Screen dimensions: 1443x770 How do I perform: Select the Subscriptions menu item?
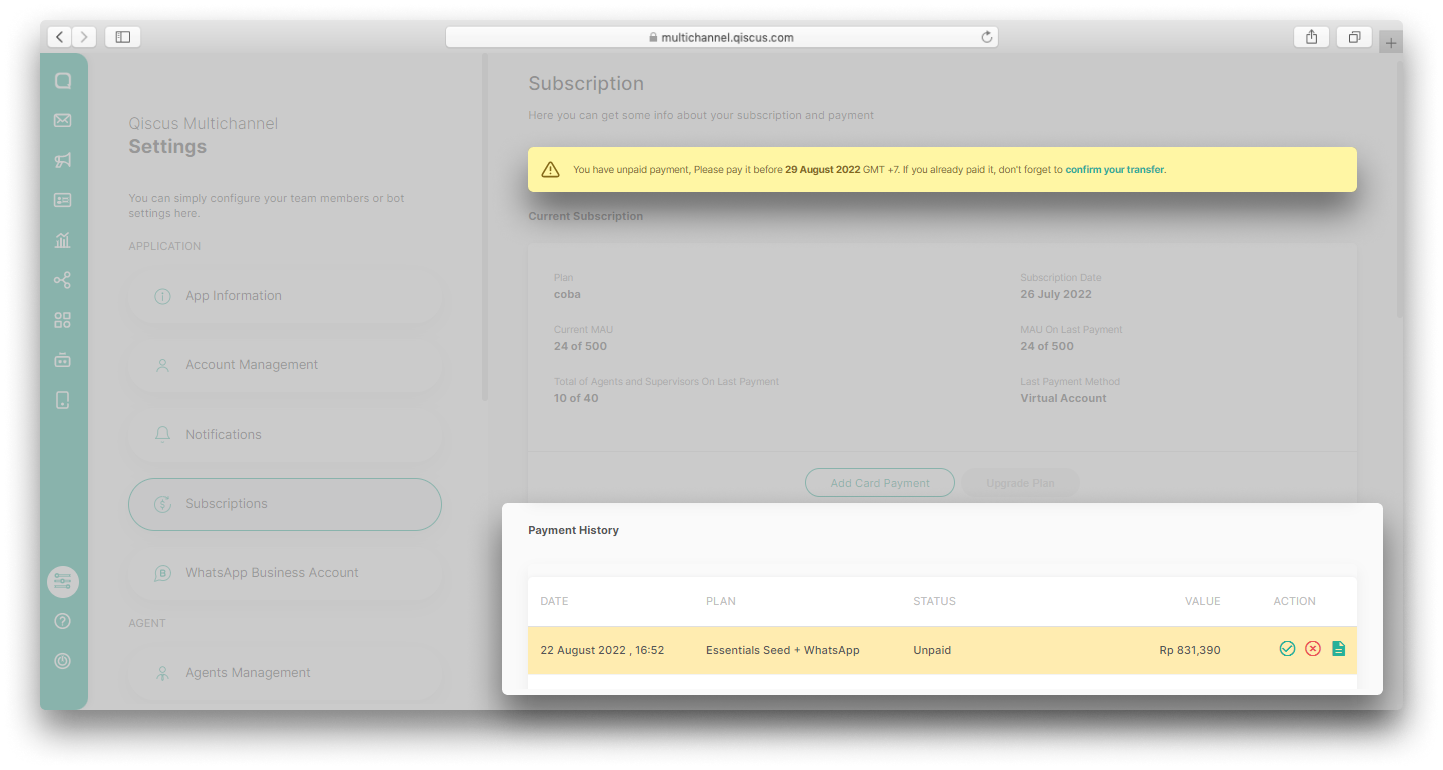(x=285, y=504)
